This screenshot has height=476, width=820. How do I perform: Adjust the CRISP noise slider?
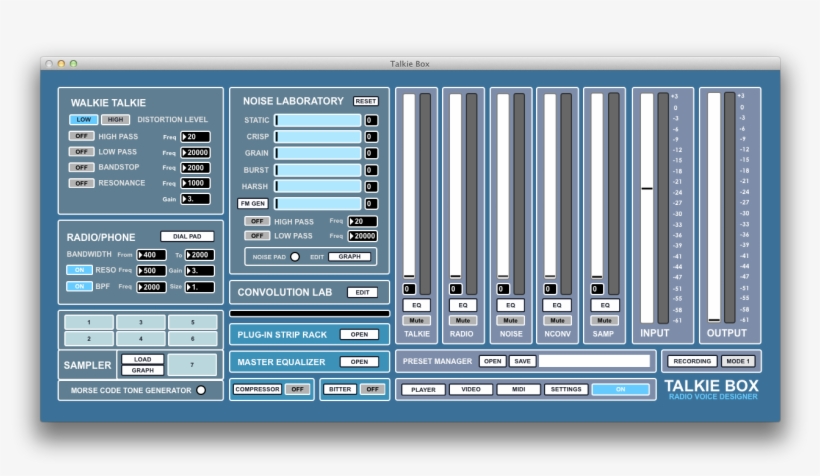pyautogui.click(x=317, y=137)
